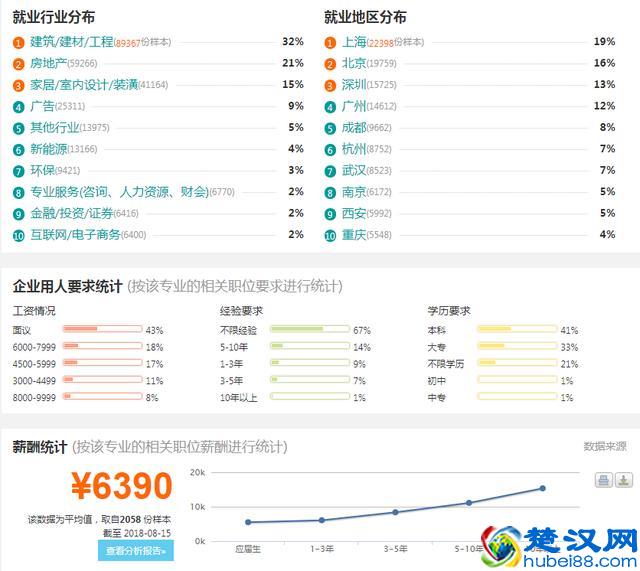640x571 pixels.
Task: Click the 10年以上 experience label
Action: coord(239,398)
